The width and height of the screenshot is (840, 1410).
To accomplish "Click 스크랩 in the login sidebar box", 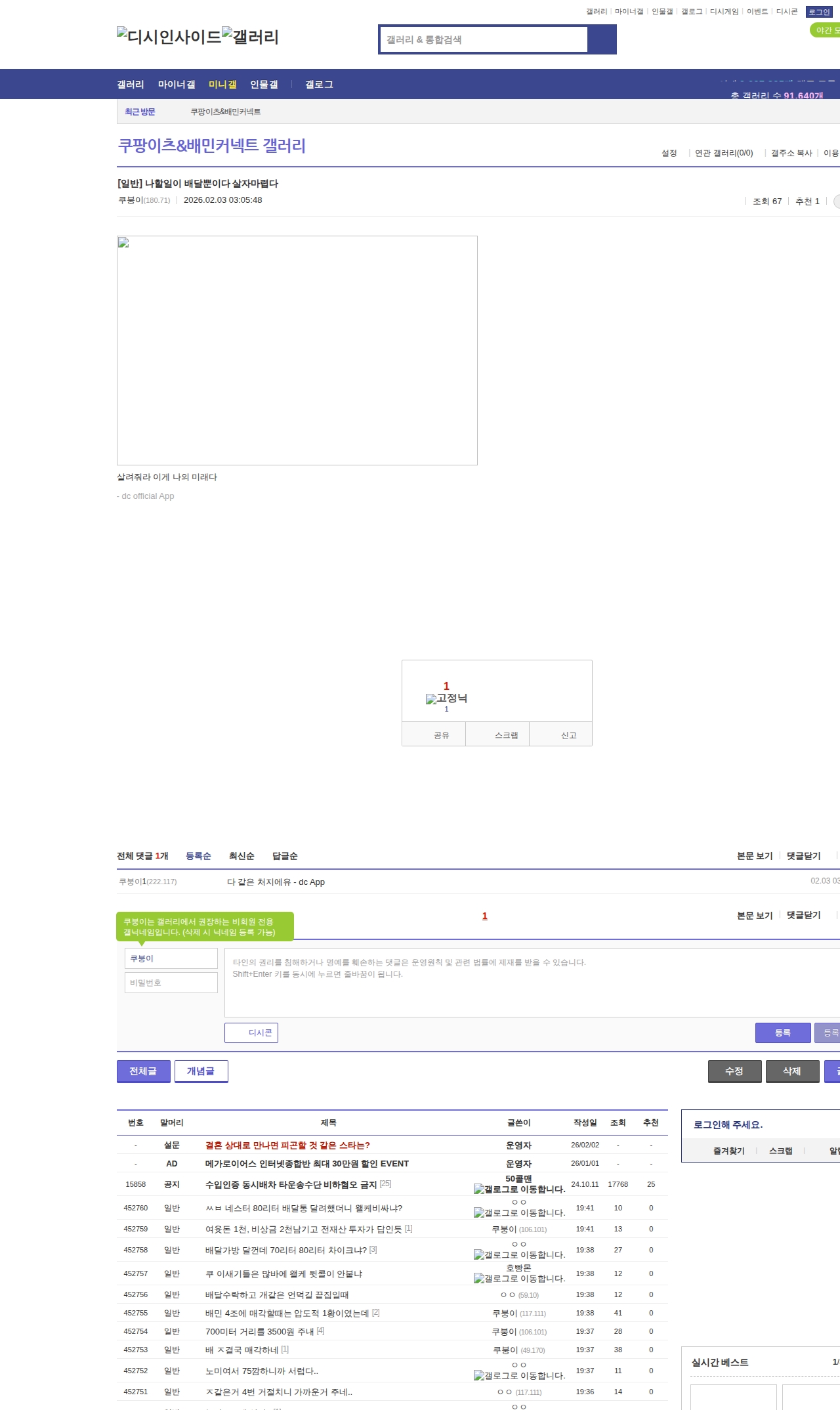I will pos(781,1151).
